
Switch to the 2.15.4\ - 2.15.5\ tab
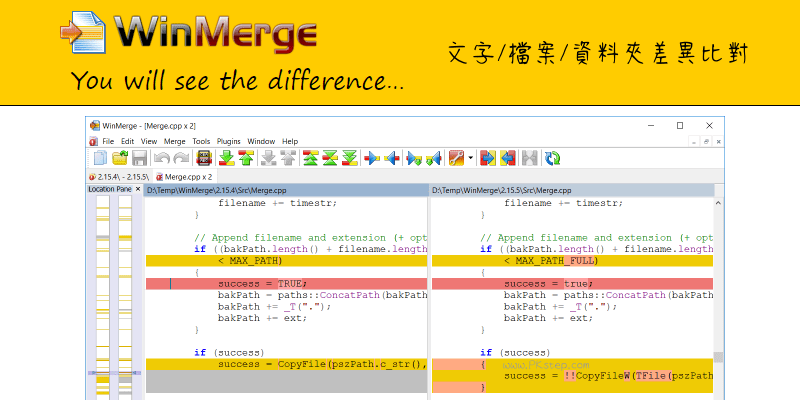pyautogui.click(x=119, y=177)
